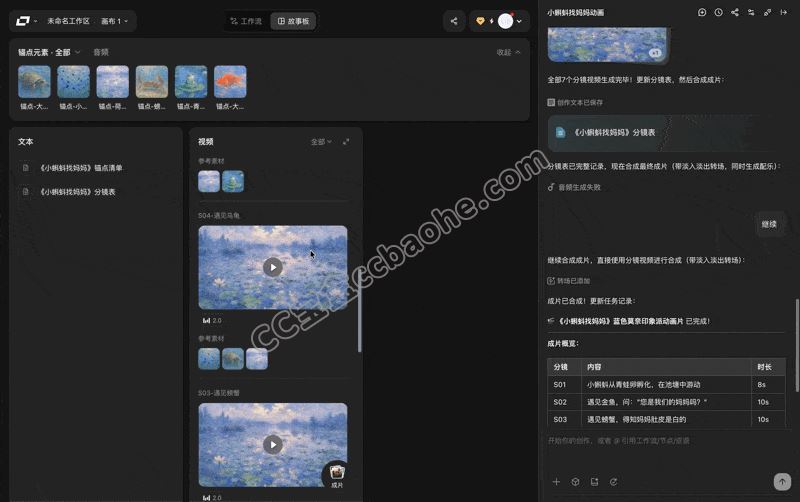Open chat history clock icon
800x502 pixels.
718,12
